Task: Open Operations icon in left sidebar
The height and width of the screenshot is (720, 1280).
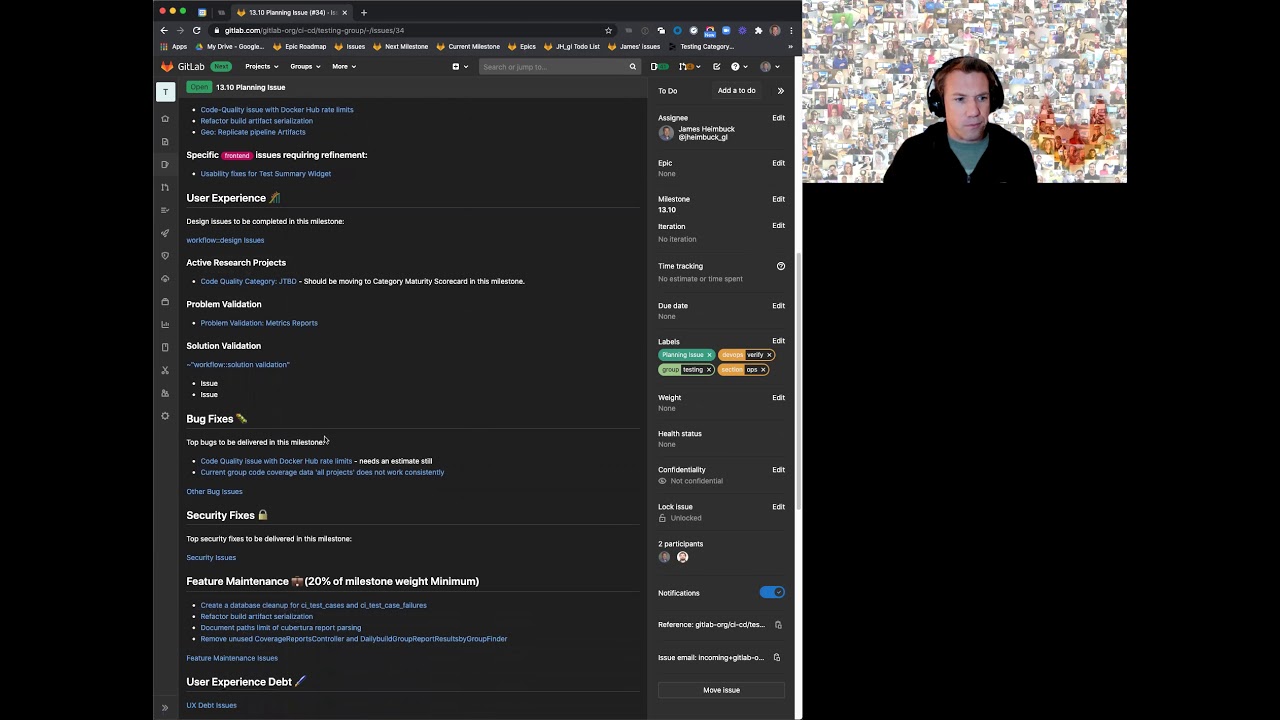Action: [165, 279]
